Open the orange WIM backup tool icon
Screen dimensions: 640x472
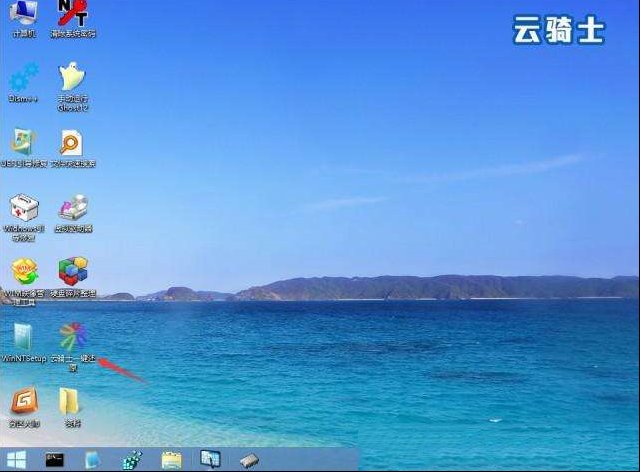(x=24, y=272)
